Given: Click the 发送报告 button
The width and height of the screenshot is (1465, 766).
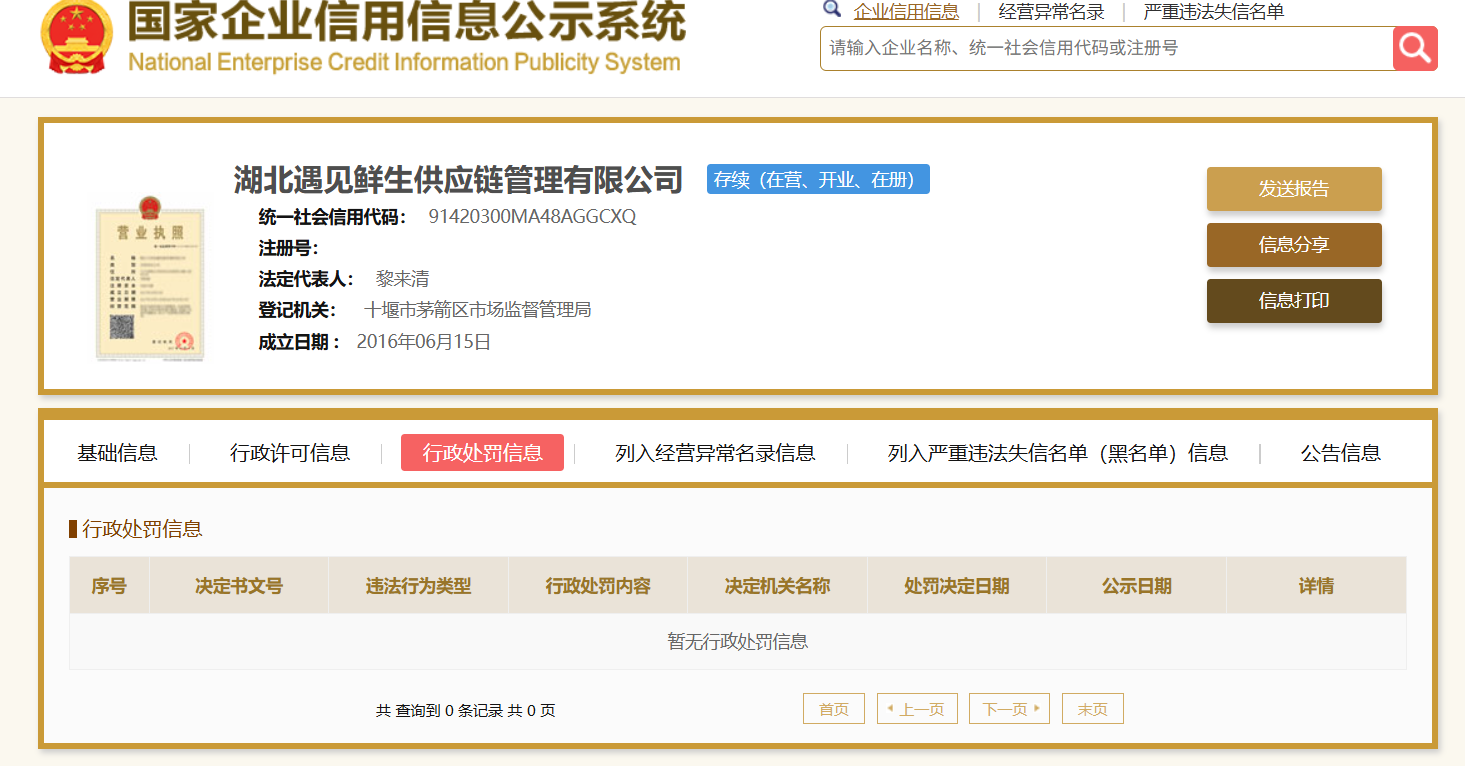Looking at the screenshot, I should pos(1294,189).
